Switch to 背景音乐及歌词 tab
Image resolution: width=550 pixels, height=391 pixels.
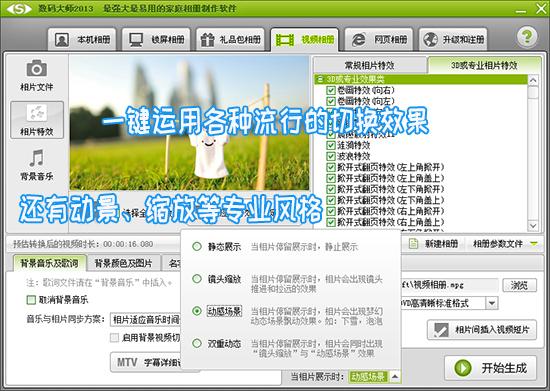tap(49, 263)
